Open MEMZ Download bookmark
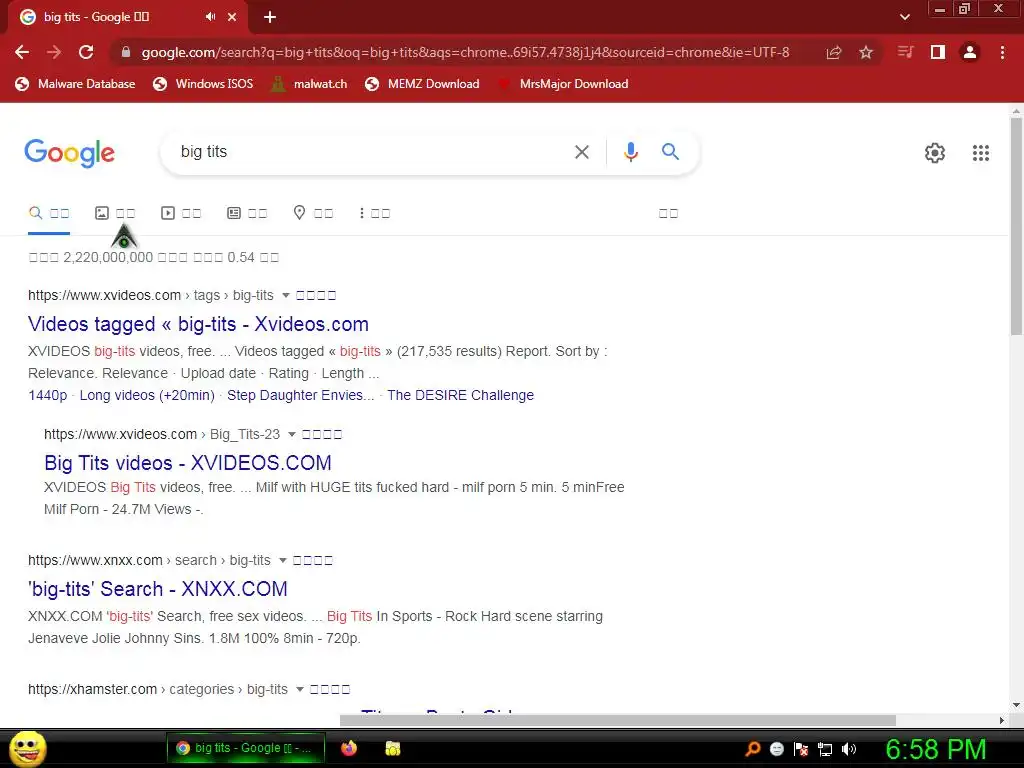The height and width of the screenshot is (768, 1024). pyautogui.click(x=422, y=84)
